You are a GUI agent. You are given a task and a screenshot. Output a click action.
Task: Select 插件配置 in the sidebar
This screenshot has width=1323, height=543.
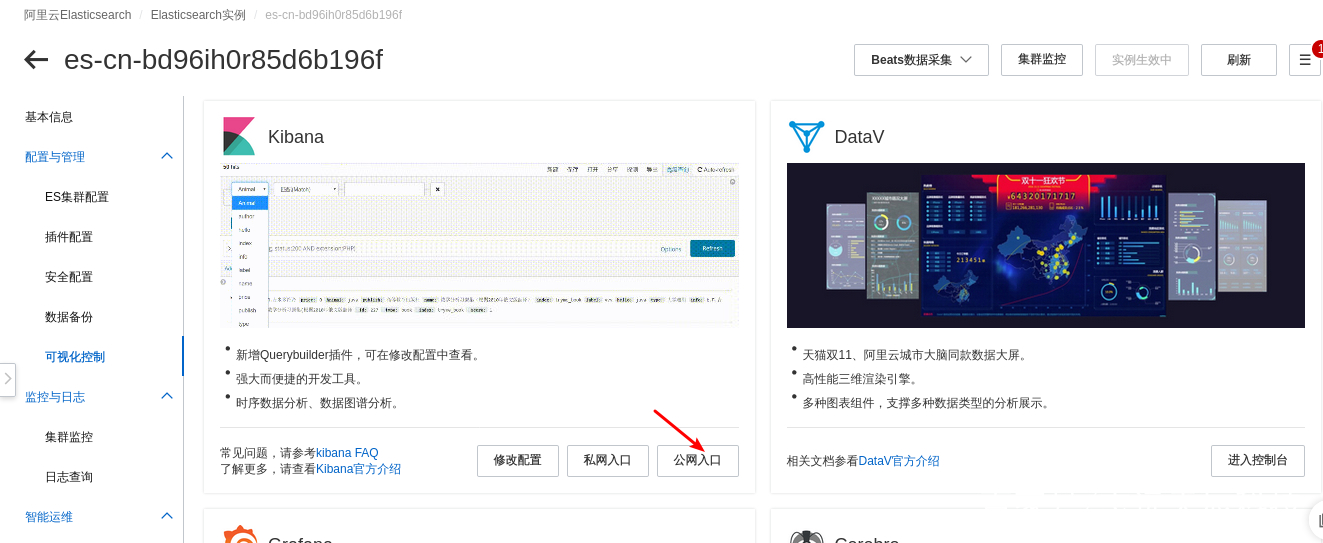[x=69, y=237]
